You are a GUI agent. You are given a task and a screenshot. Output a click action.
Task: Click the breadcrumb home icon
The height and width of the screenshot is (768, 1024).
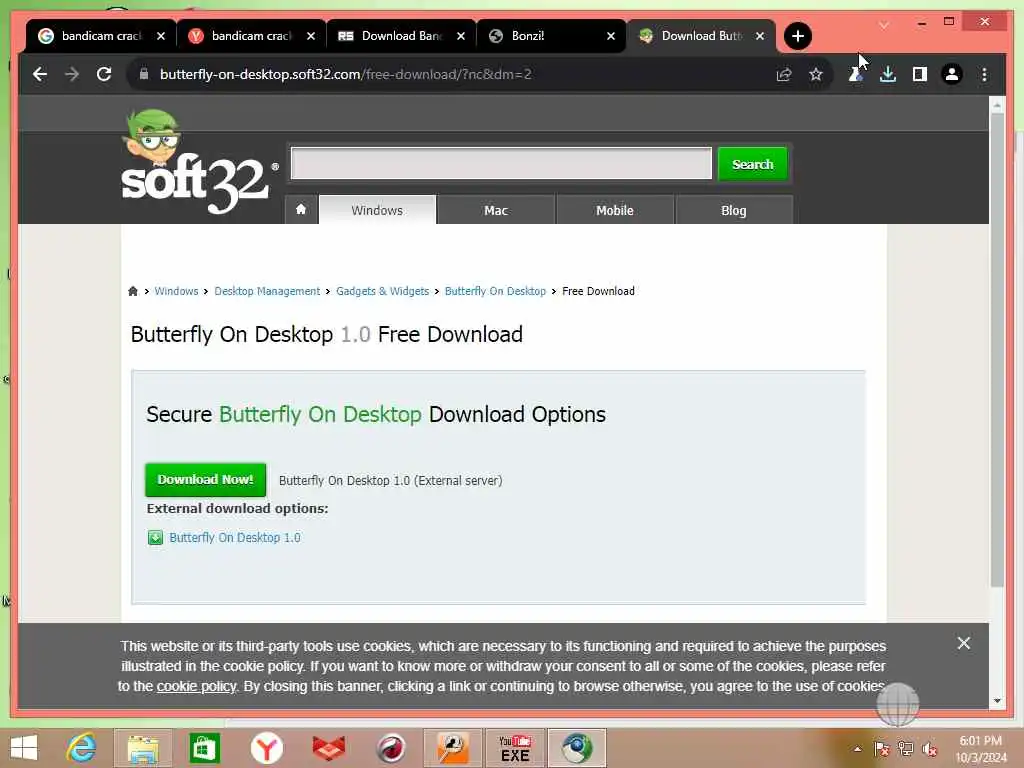tap(133, 291)
